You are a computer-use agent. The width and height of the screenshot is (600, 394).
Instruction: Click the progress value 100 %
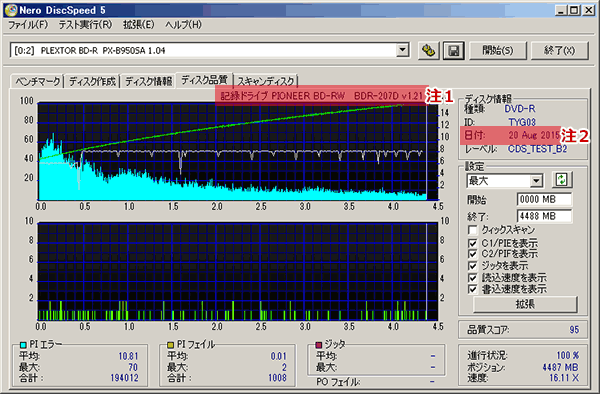[x=567, y=355]
